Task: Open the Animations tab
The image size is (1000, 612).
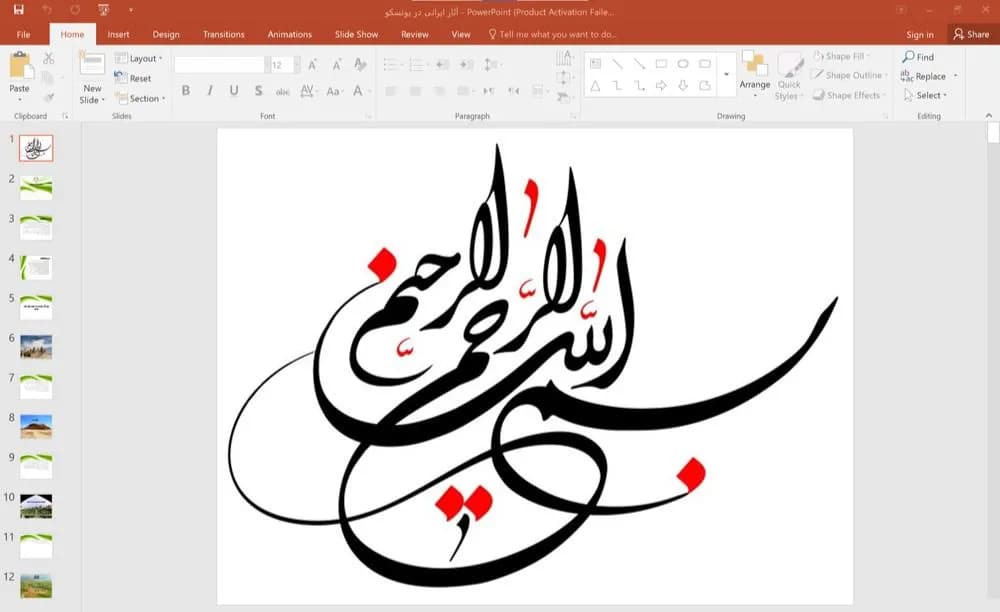Action: (x=290, y=34)
